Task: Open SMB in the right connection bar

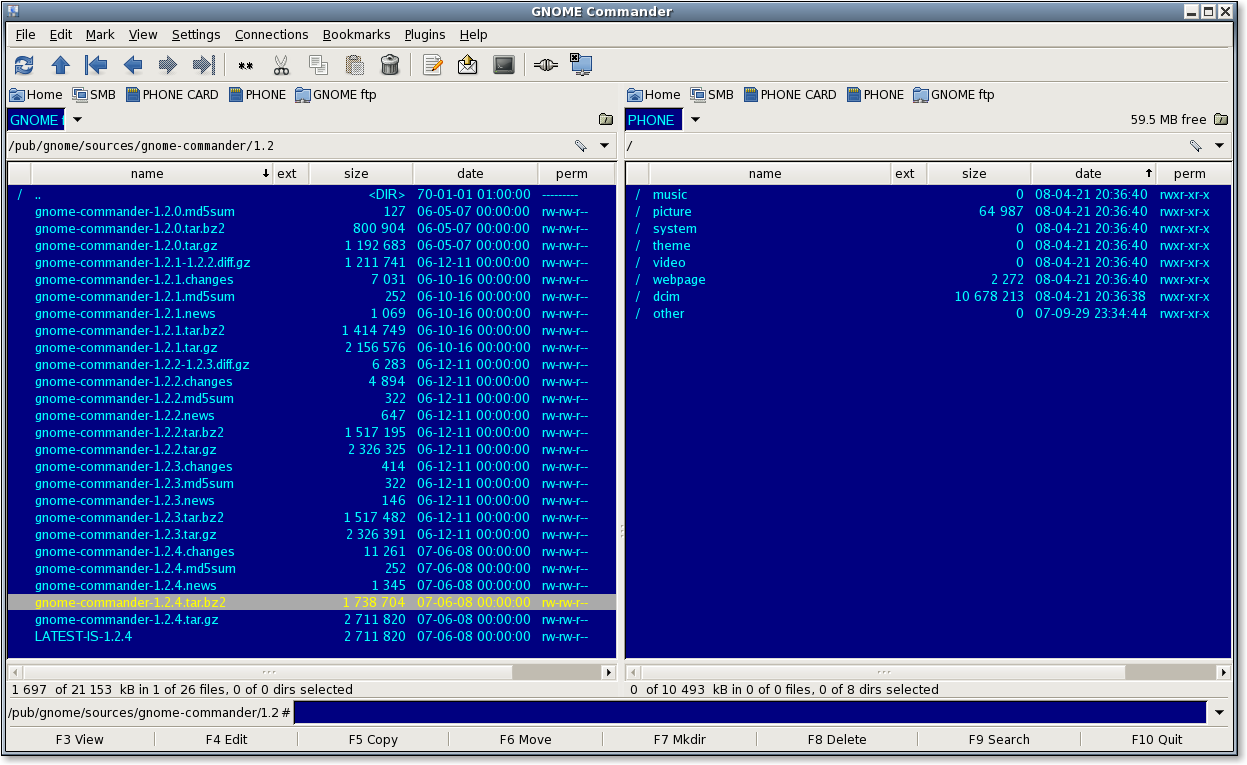Action: tap(712, 95)
